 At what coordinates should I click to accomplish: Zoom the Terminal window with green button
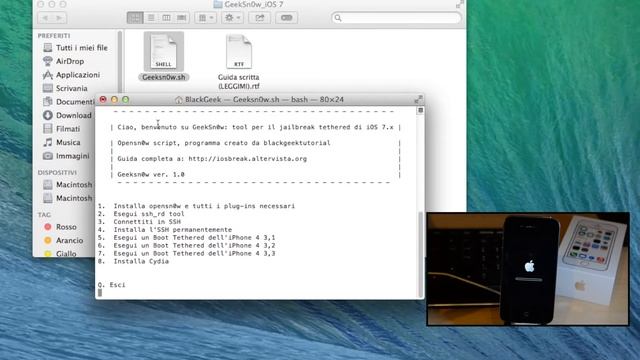pos(126,99)
